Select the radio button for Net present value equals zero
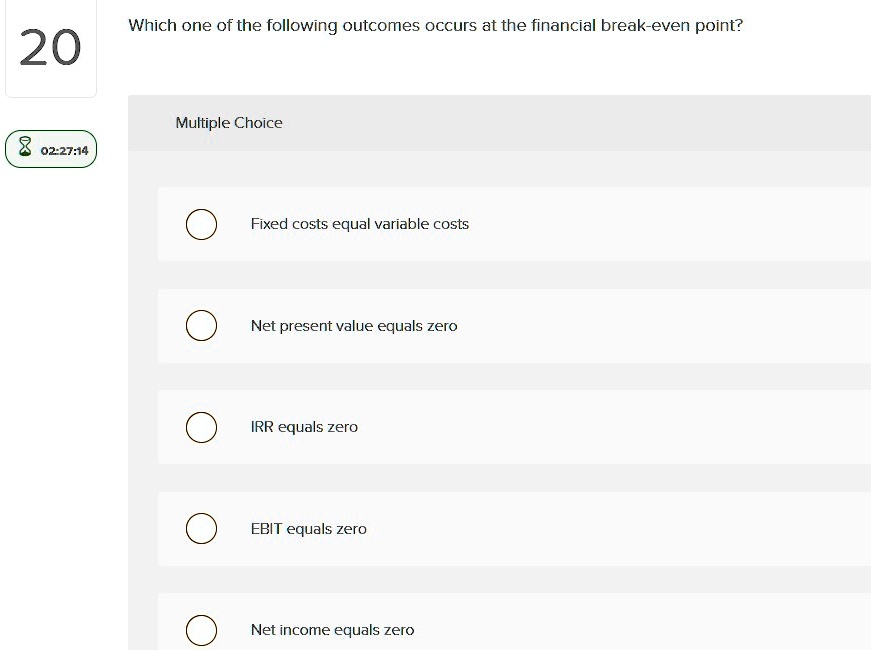 tap(201, 325)
